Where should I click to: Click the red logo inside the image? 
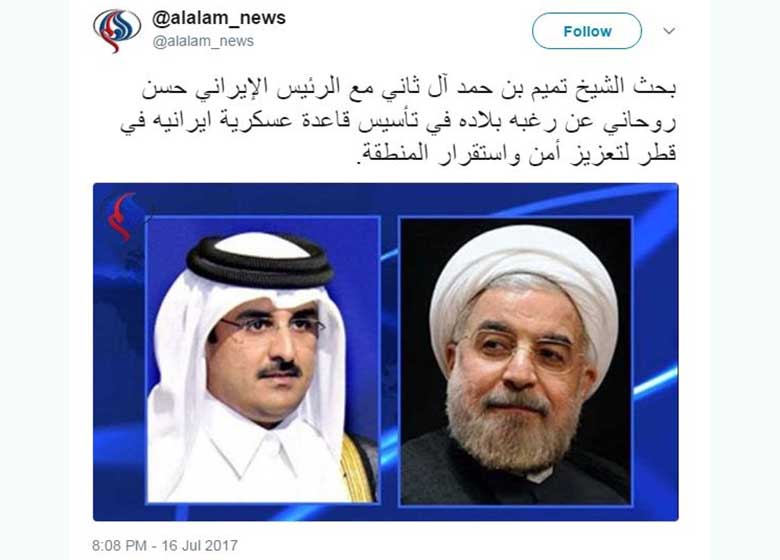(121, 216)
